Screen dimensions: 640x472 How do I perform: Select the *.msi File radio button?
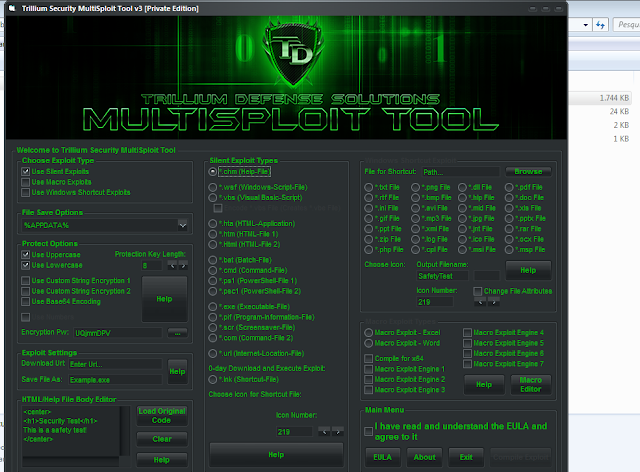(x=462, y=249)
